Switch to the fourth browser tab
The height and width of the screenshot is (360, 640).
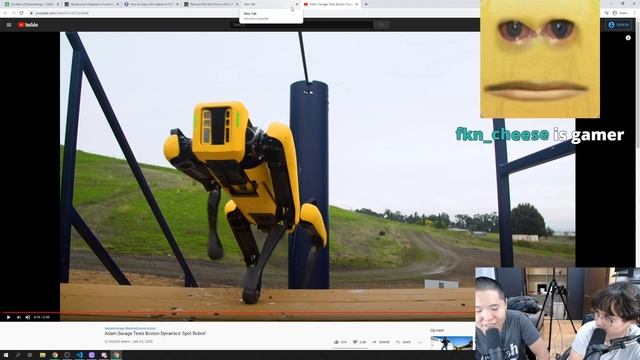pyautogui.click(x=210, y=4)
